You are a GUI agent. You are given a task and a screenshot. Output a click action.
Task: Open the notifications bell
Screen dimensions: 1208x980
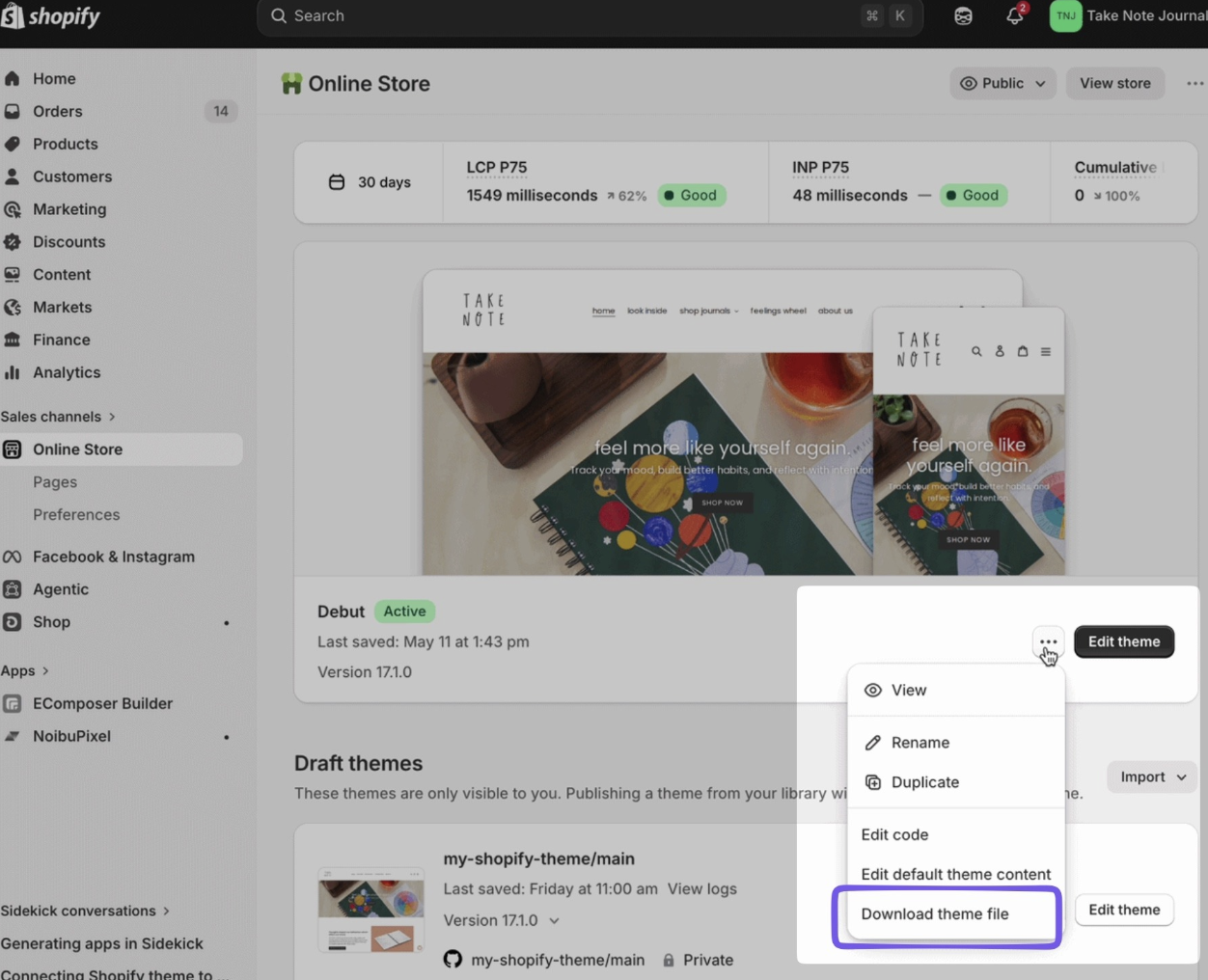(x=1015, y=16)
